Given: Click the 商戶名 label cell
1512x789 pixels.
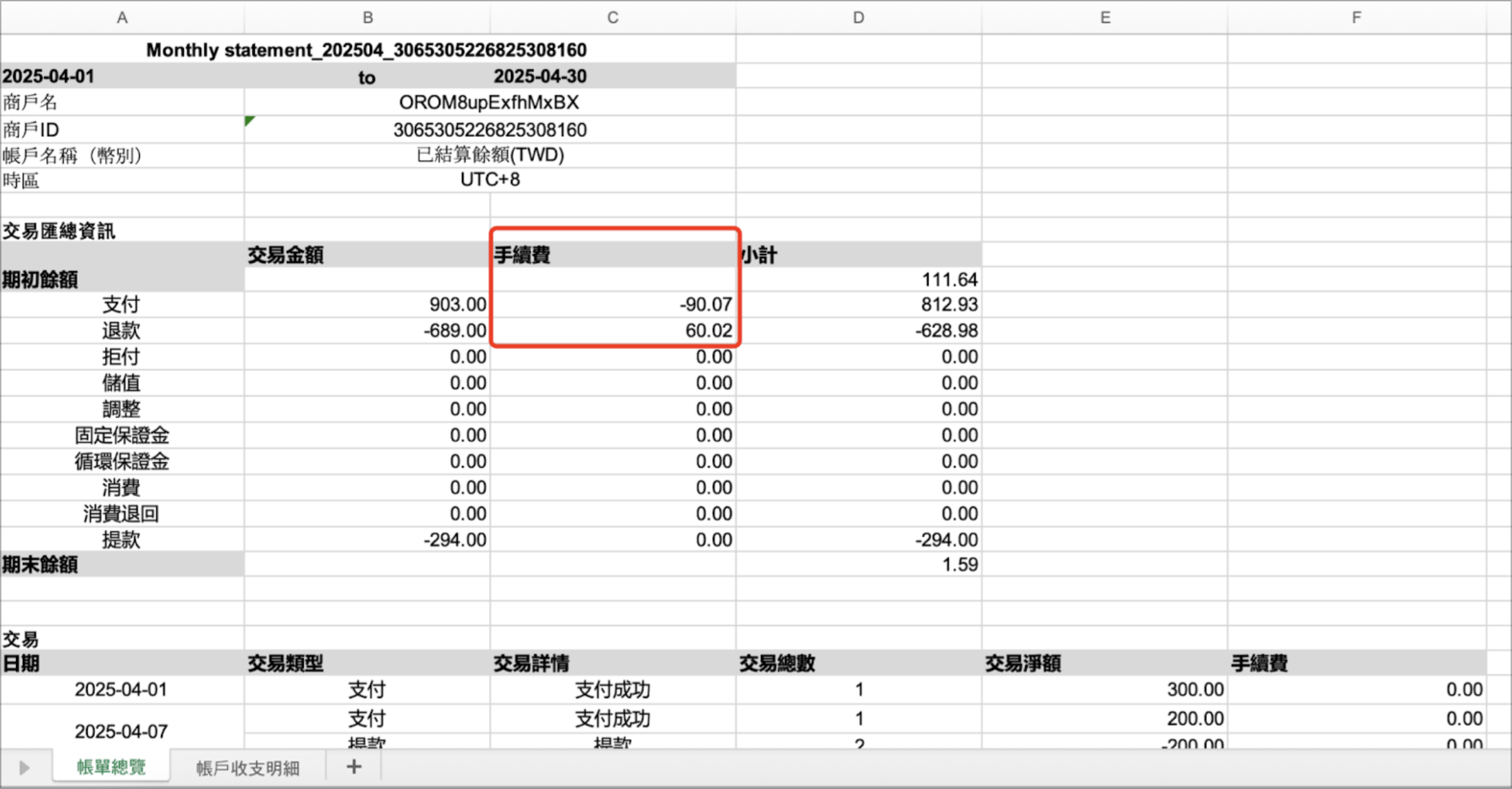Looking at the screenshot, I should 122,102.
